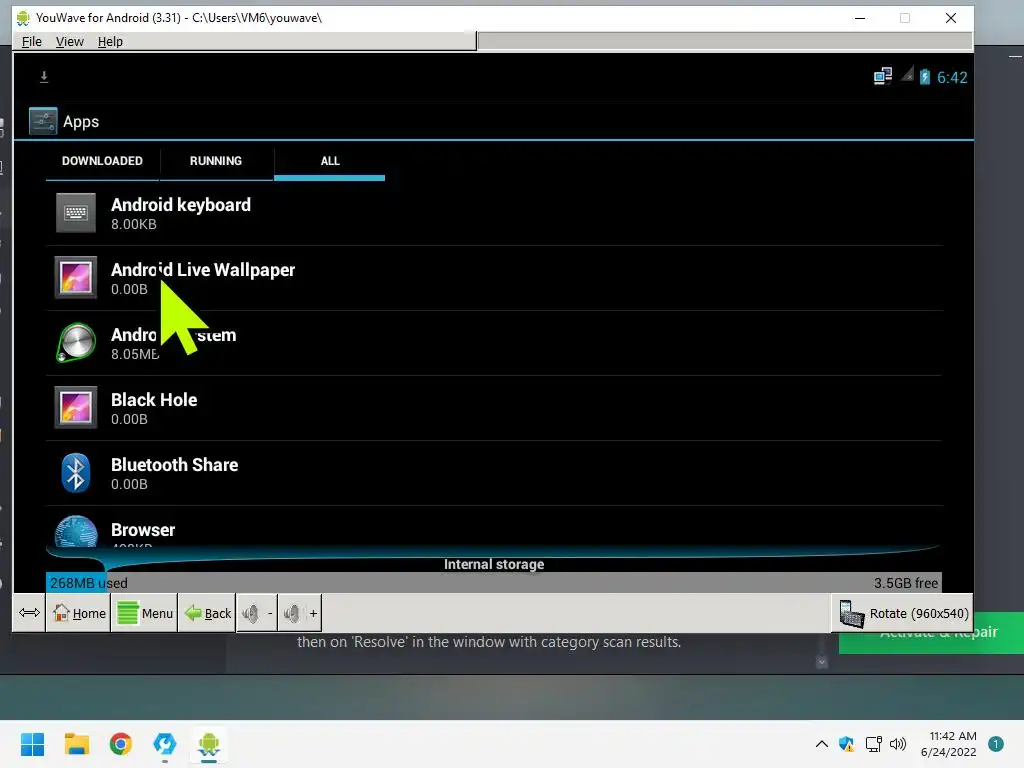The image size is (1024, 768).
Task: Open the Android keyboard app icon
Action: point(76,213)
